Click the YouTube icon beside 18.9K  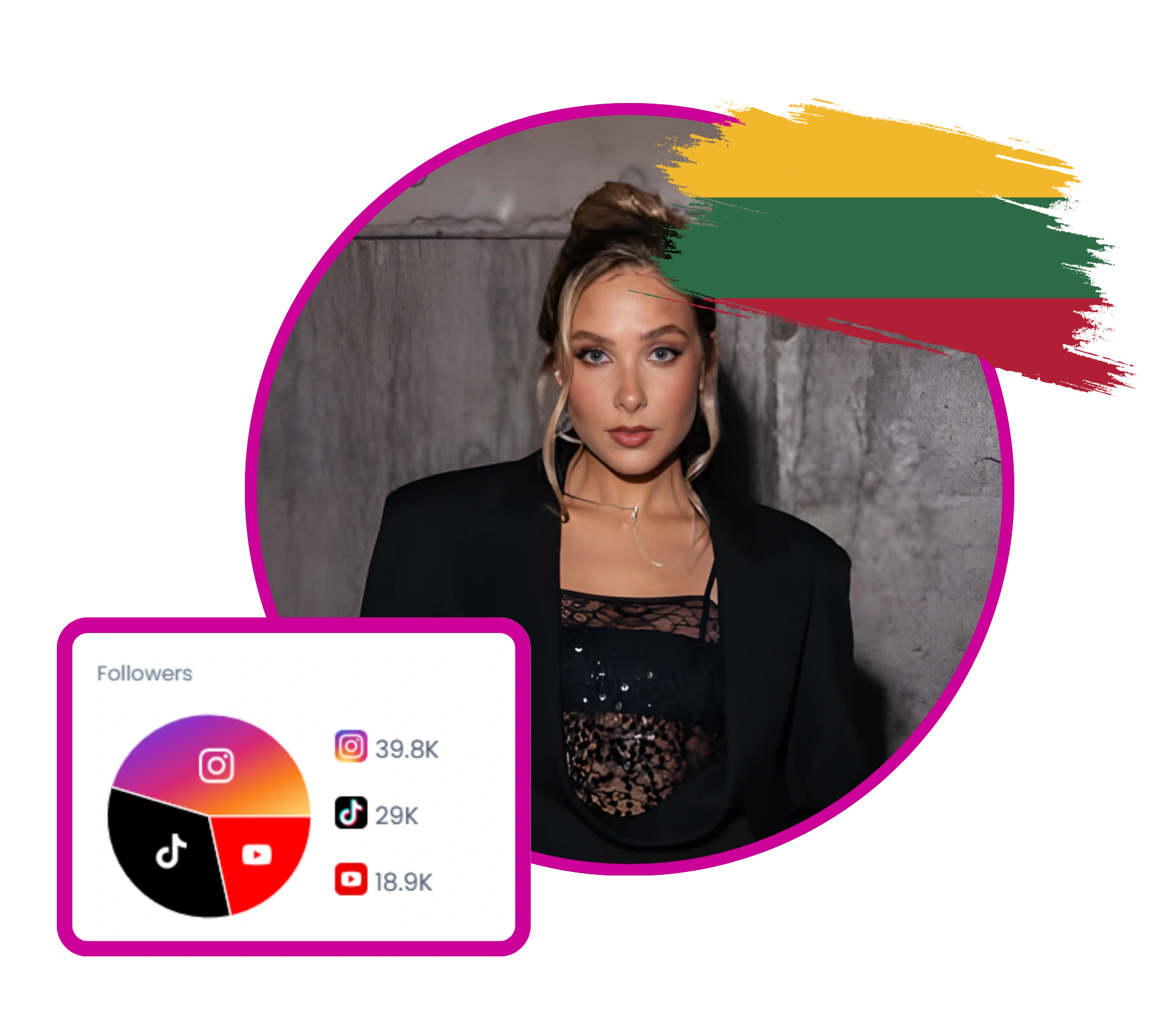(350, 879)
